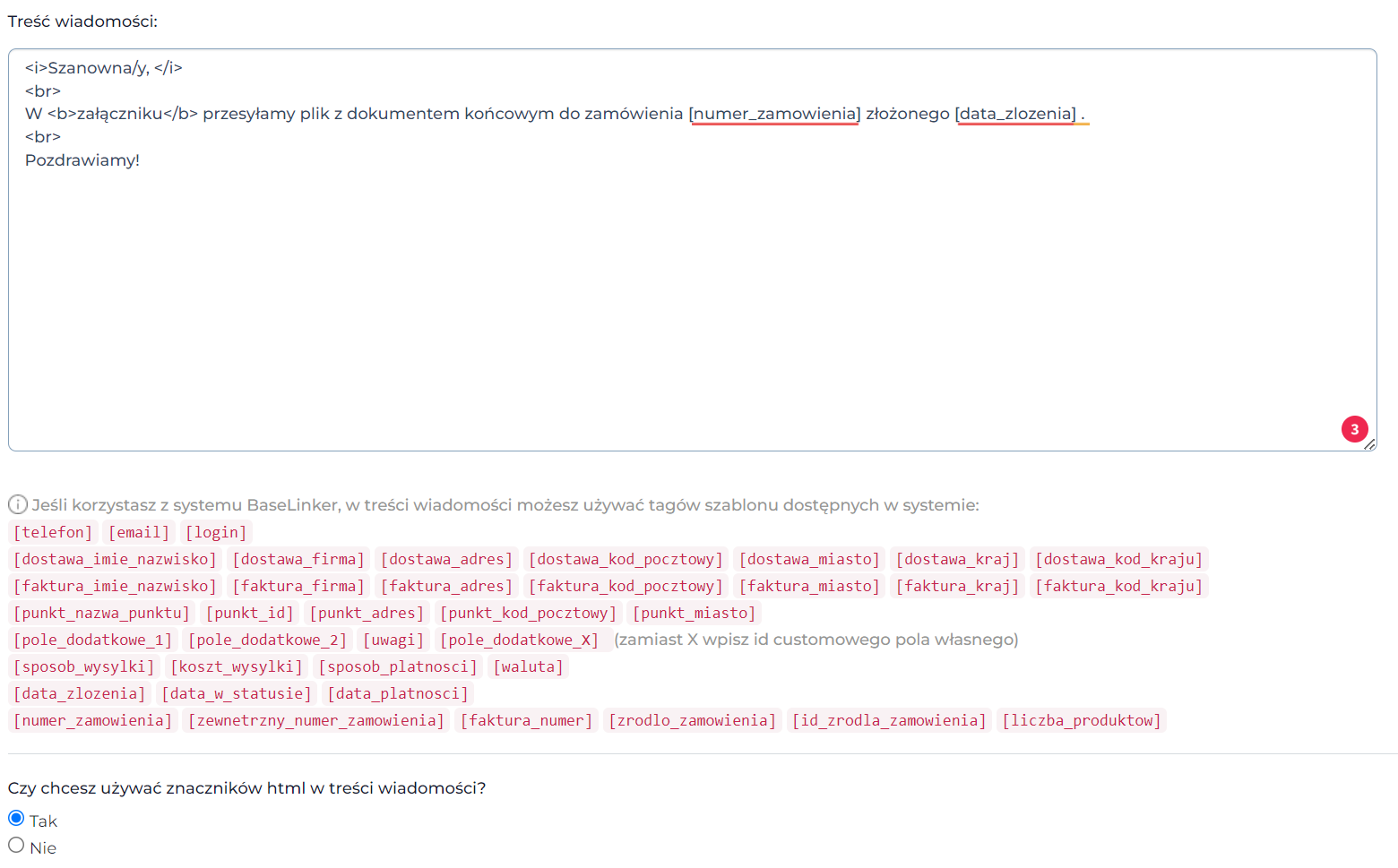The image size is (1398, 868).
Task: Click the 'Pozdrawiamy!' line in message
Action: (x=82, y=160)
